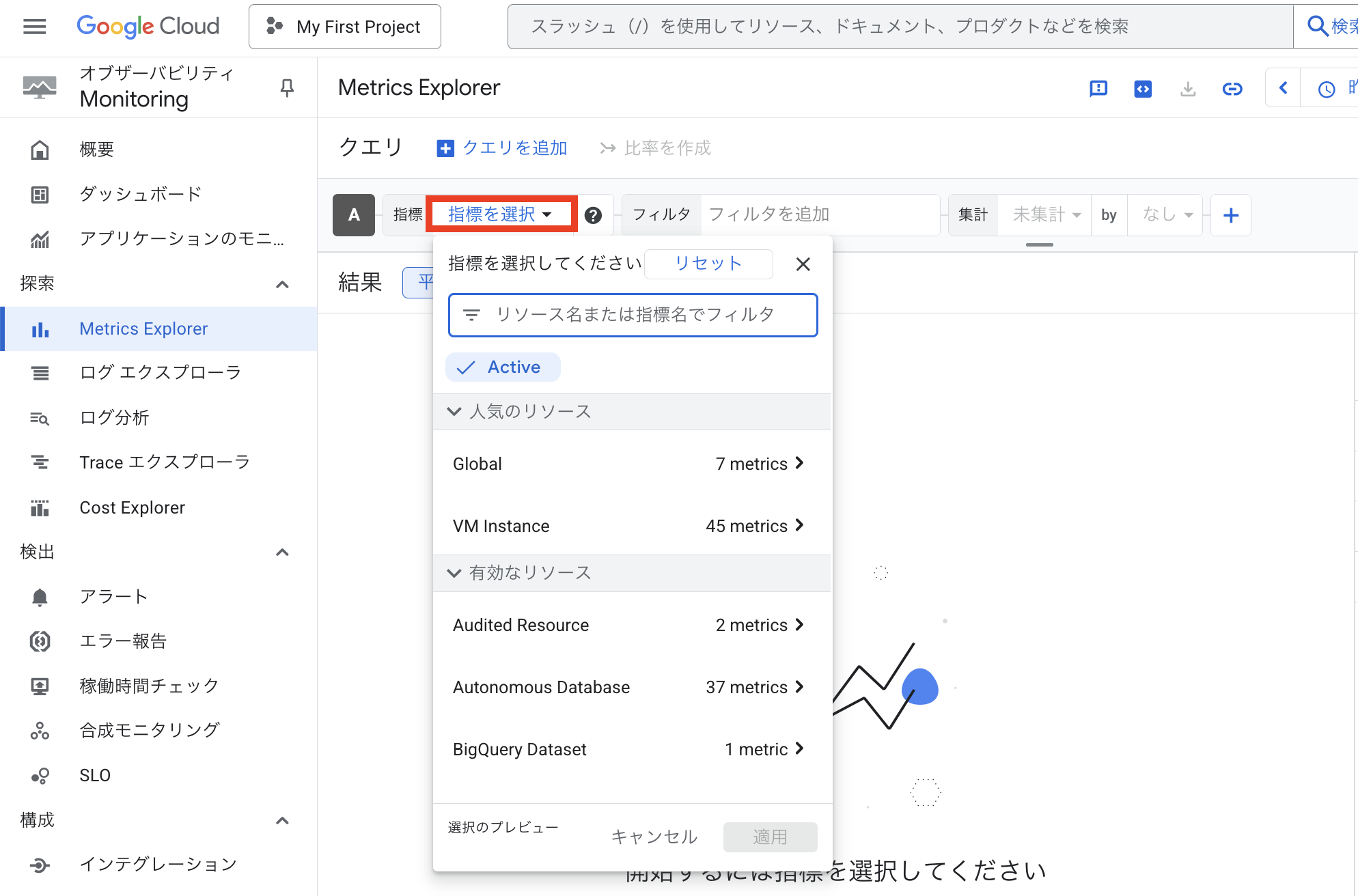Expand VM Instance with 45 metrics
The width and height of the screenshot is (1358, 896).
tap(632, 526)
